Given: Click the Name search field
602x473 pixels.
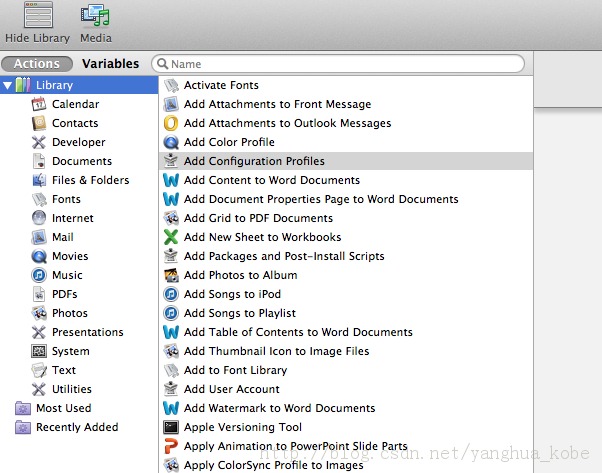Looking at the screenshot, I should coord(338,64).
